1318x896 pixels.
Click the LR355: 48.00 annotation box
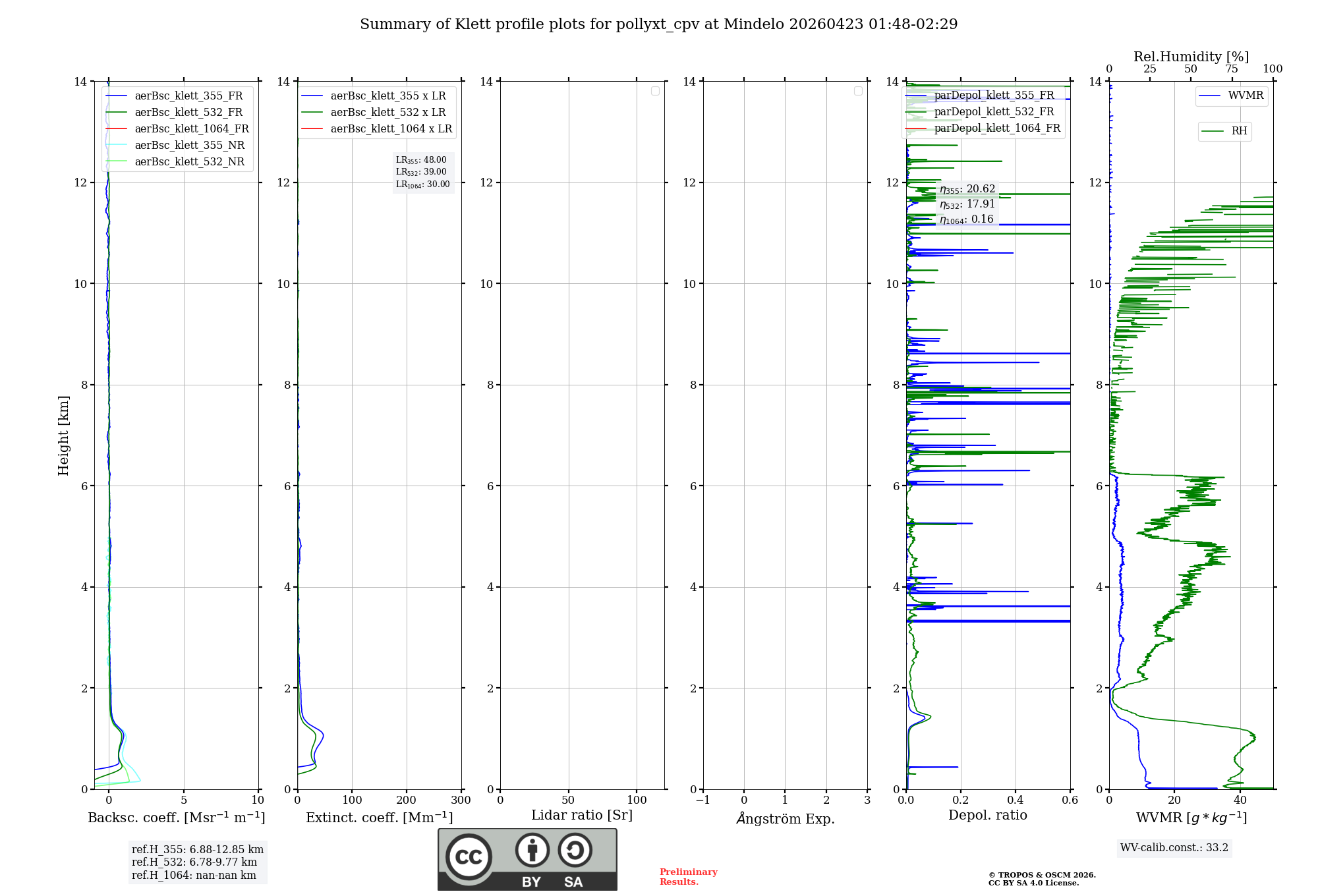(x=421, y=160)
